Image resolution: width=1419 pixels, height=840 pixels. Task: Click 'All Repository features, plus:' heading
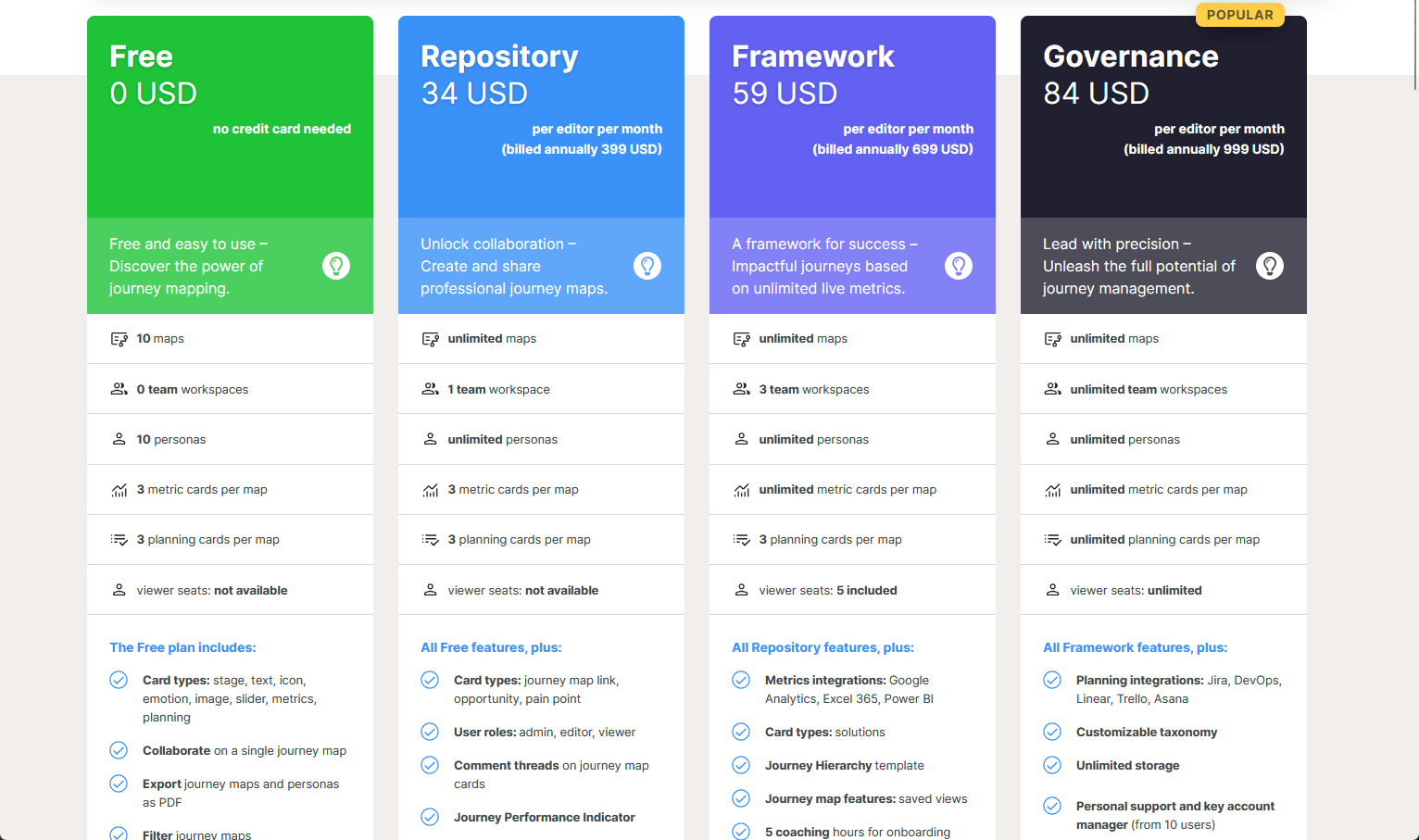(823, 647)
